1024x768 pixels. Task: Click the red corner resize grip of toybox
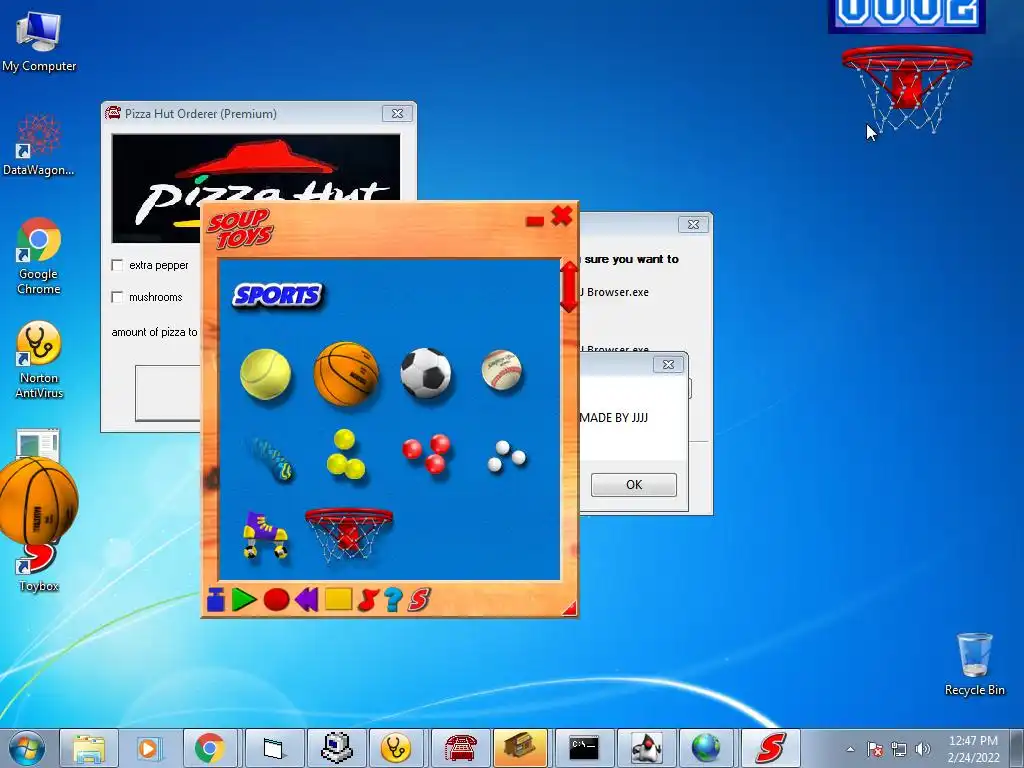pyautogui.click(x=570, y=609)
